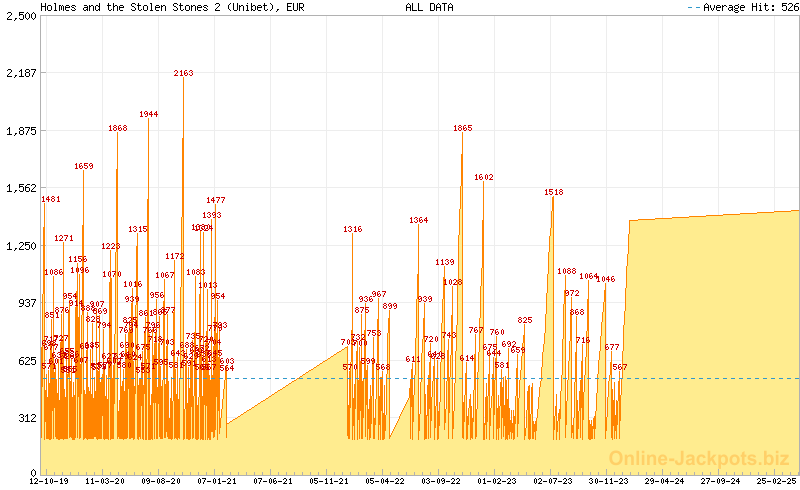Select the 1659 data point label
Image resolution: width=800 pixels, height=490 pixels.
click(x=84, y=166)
